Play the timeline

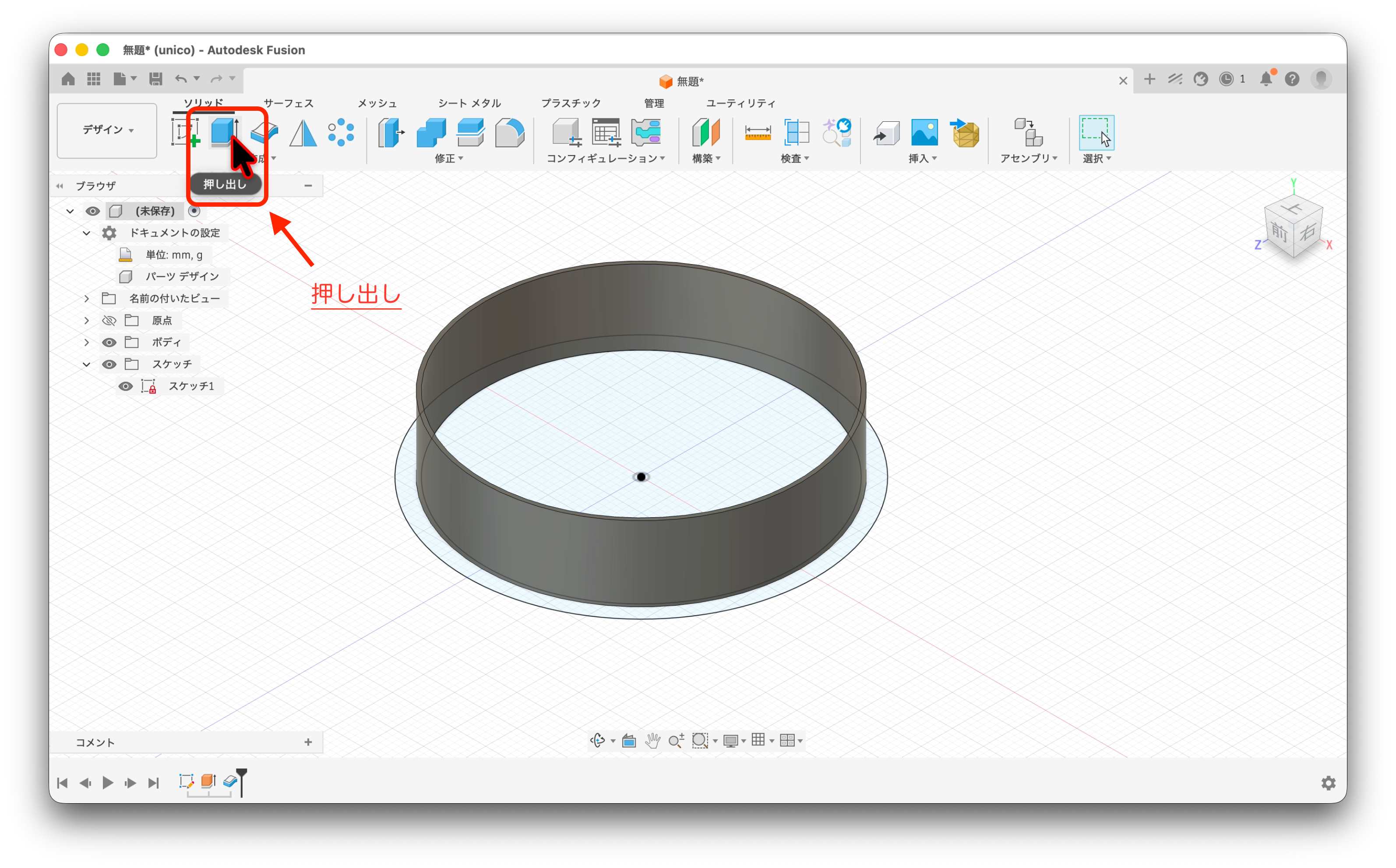(x=107, y=783)
